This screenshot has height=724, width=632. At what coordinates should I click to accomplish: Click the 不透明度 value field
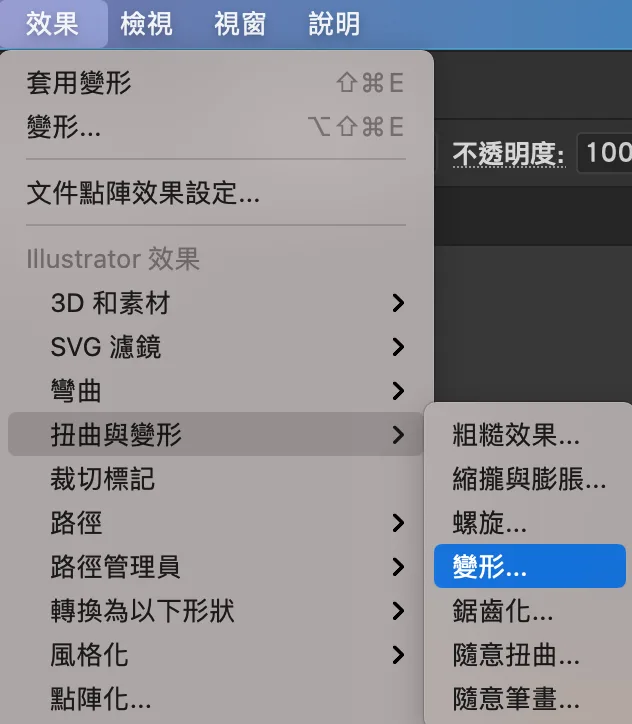click(605, 153)
